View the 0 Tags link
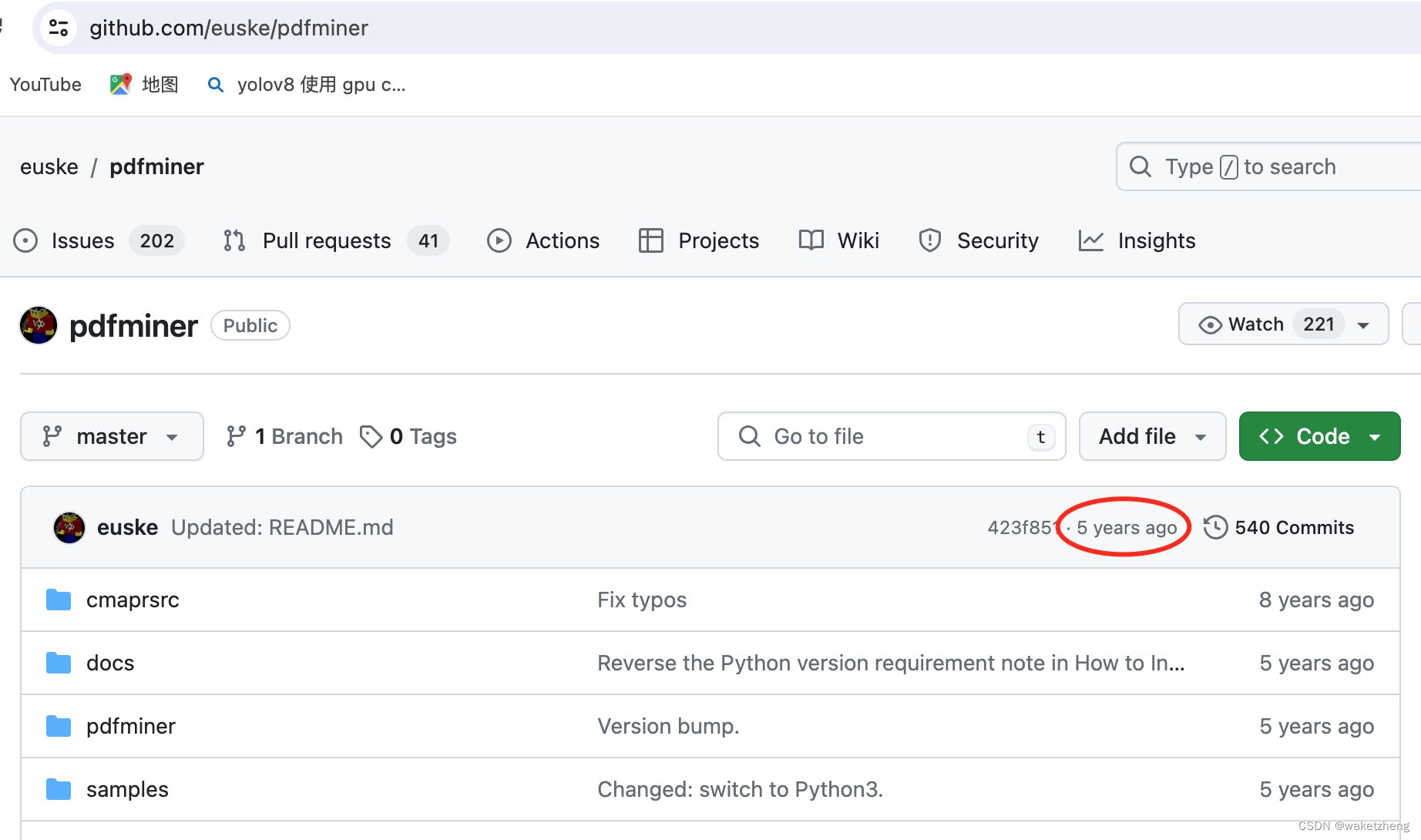This screenshot has height=840, width=1421. (x=409, y=436)
